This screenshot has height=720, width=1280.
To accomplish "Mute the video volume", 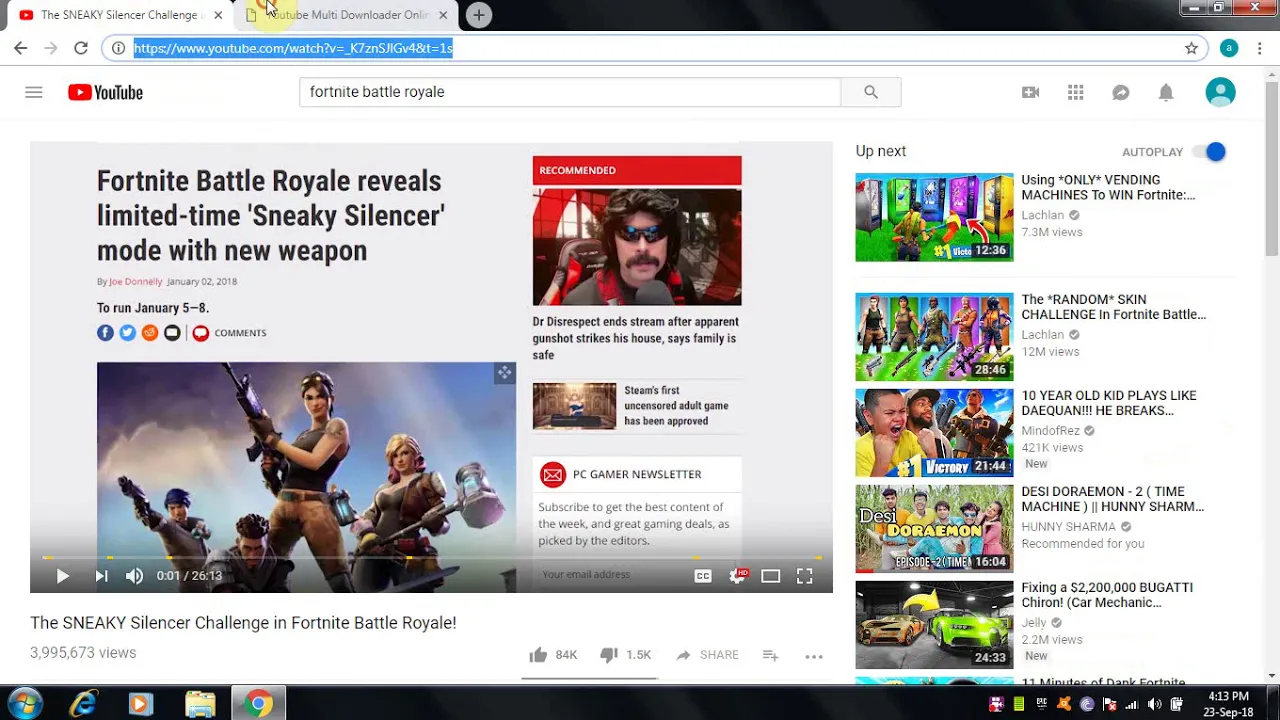I will pos(134,576).
